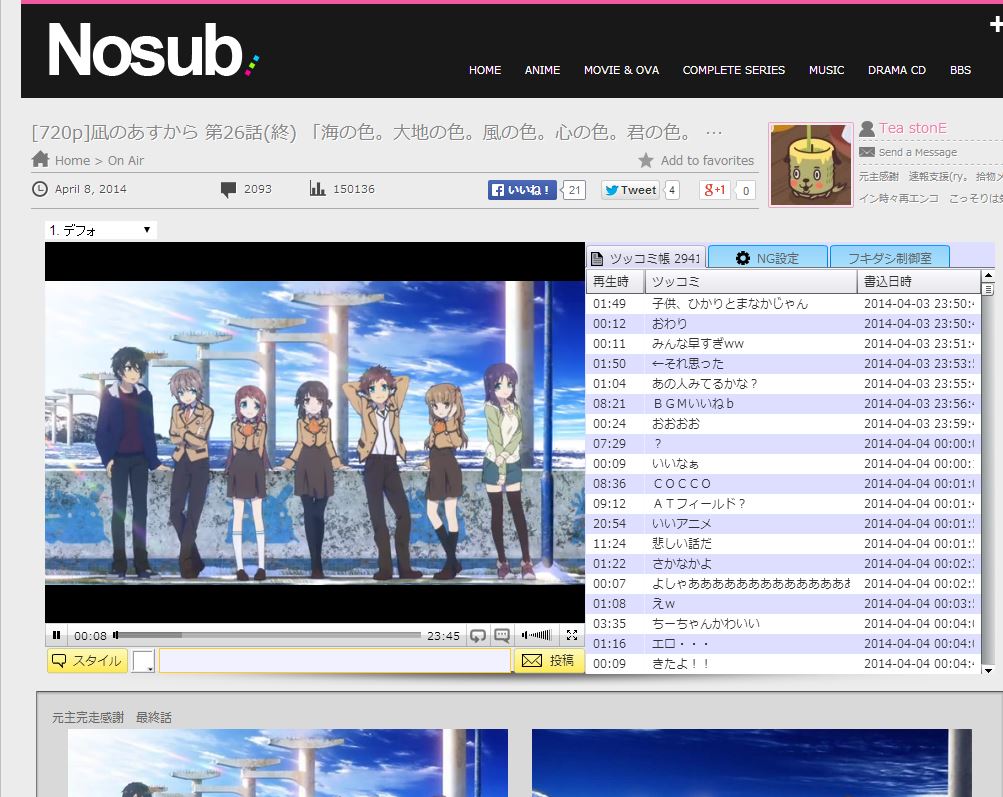This screenshot has height=797, width=1003.
Task: Click the NG設定 gear icon
Action: point(743,258)
